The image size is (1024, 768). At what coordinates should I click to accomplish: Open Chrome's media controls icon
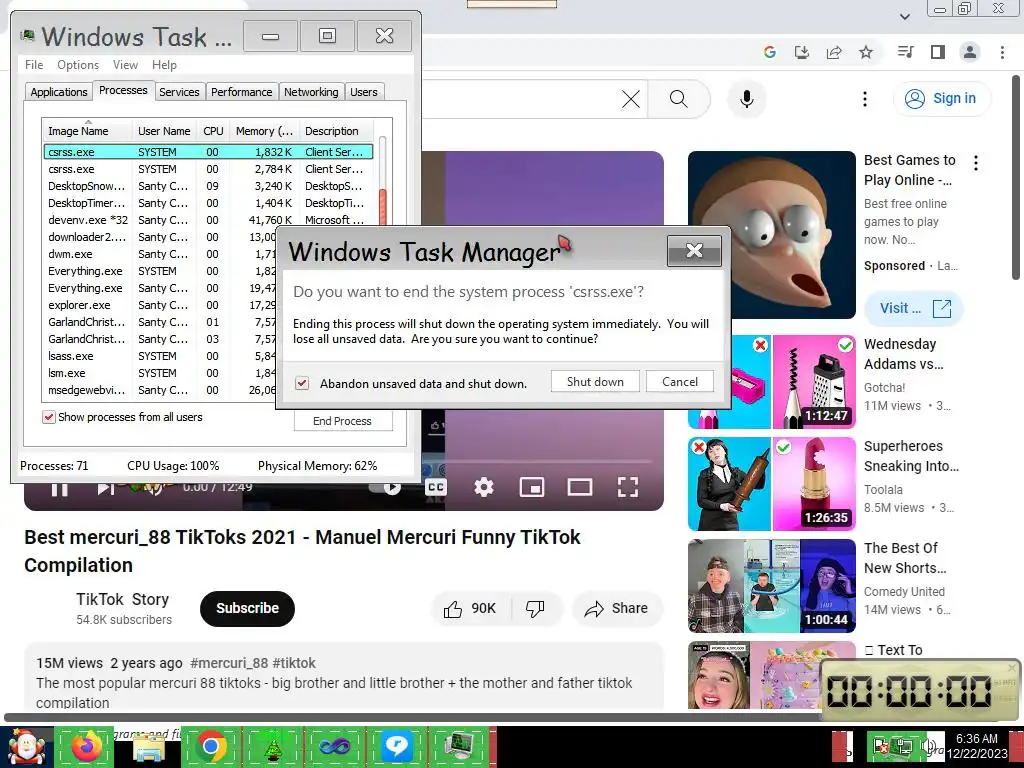tap(906, 52)
